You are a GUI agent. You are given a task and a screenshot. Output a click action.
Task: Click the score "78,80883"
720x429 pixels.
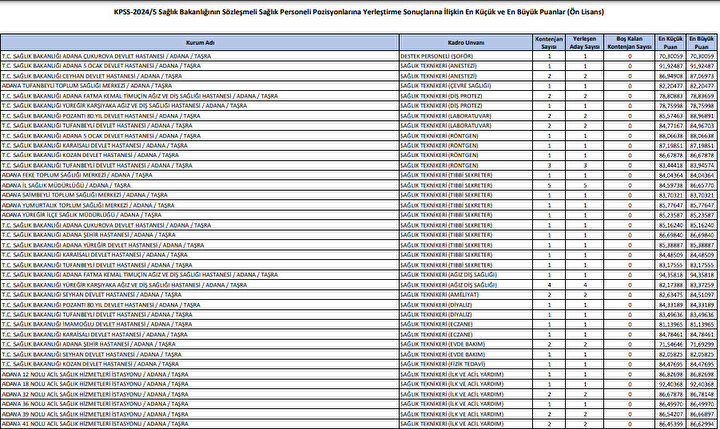[x=670, y=96]
